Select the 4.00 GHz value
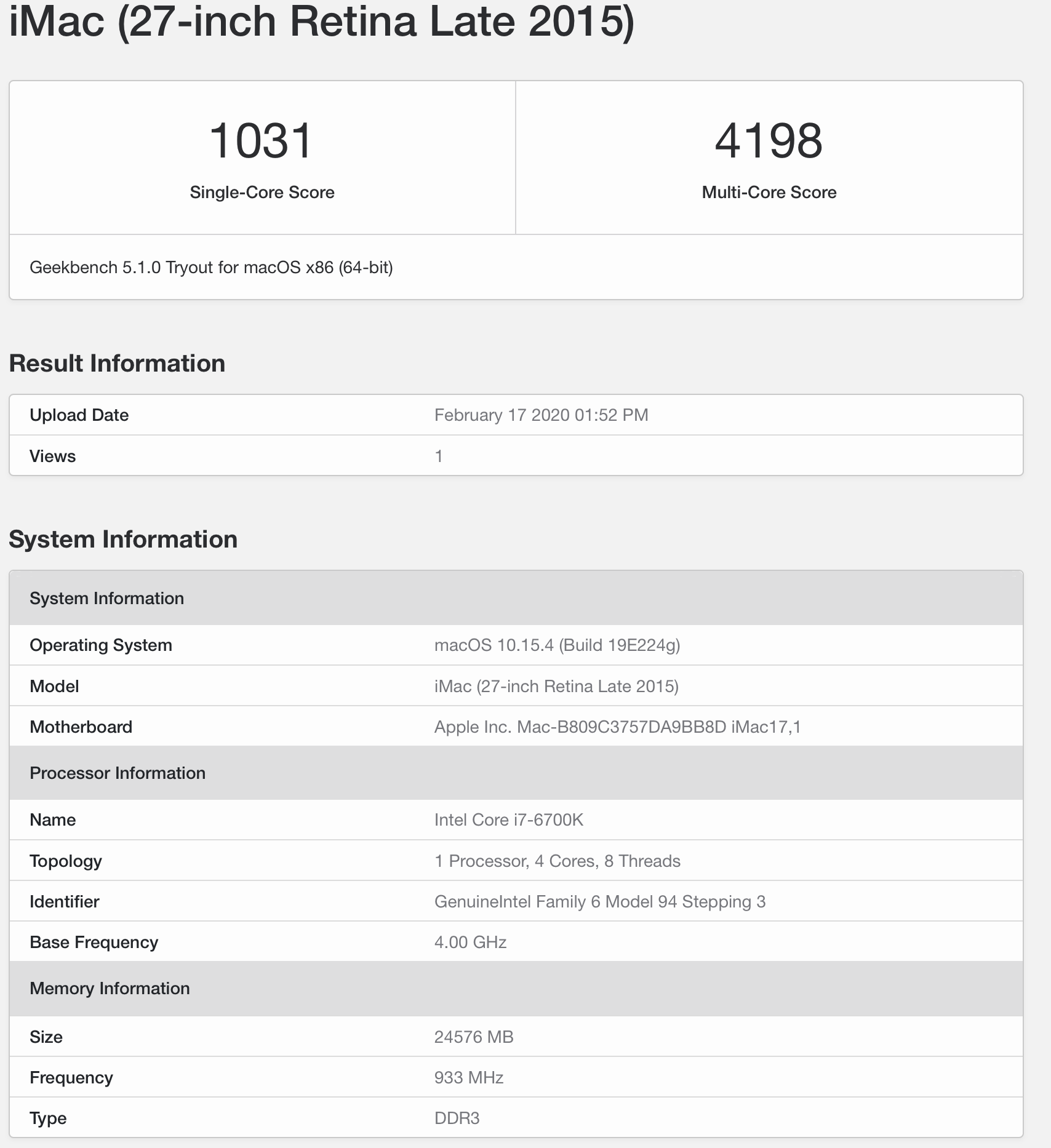Image resolution: width=1051 pixels, height=1148 pixels. click(x=471, y=943)
